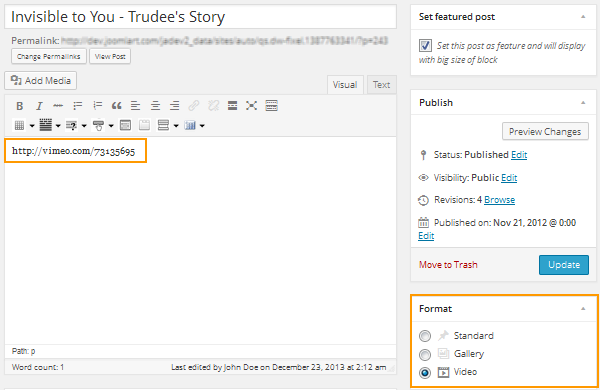Click the calendar icon by Published on
600x390 pixels.
(x=423, y=222)
